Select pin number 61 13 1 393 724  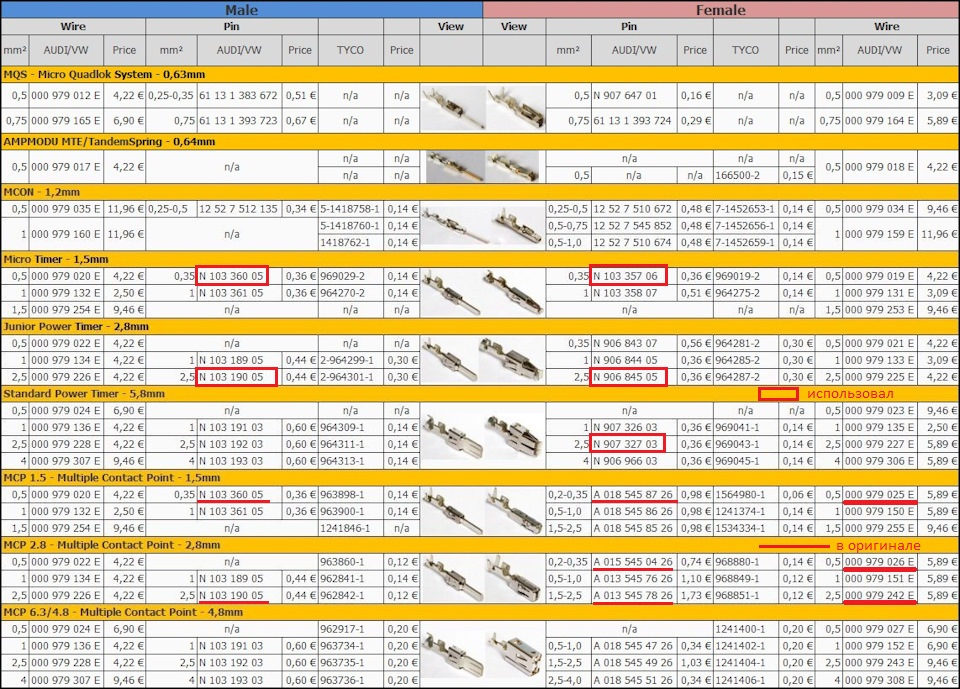click(632, 121)
